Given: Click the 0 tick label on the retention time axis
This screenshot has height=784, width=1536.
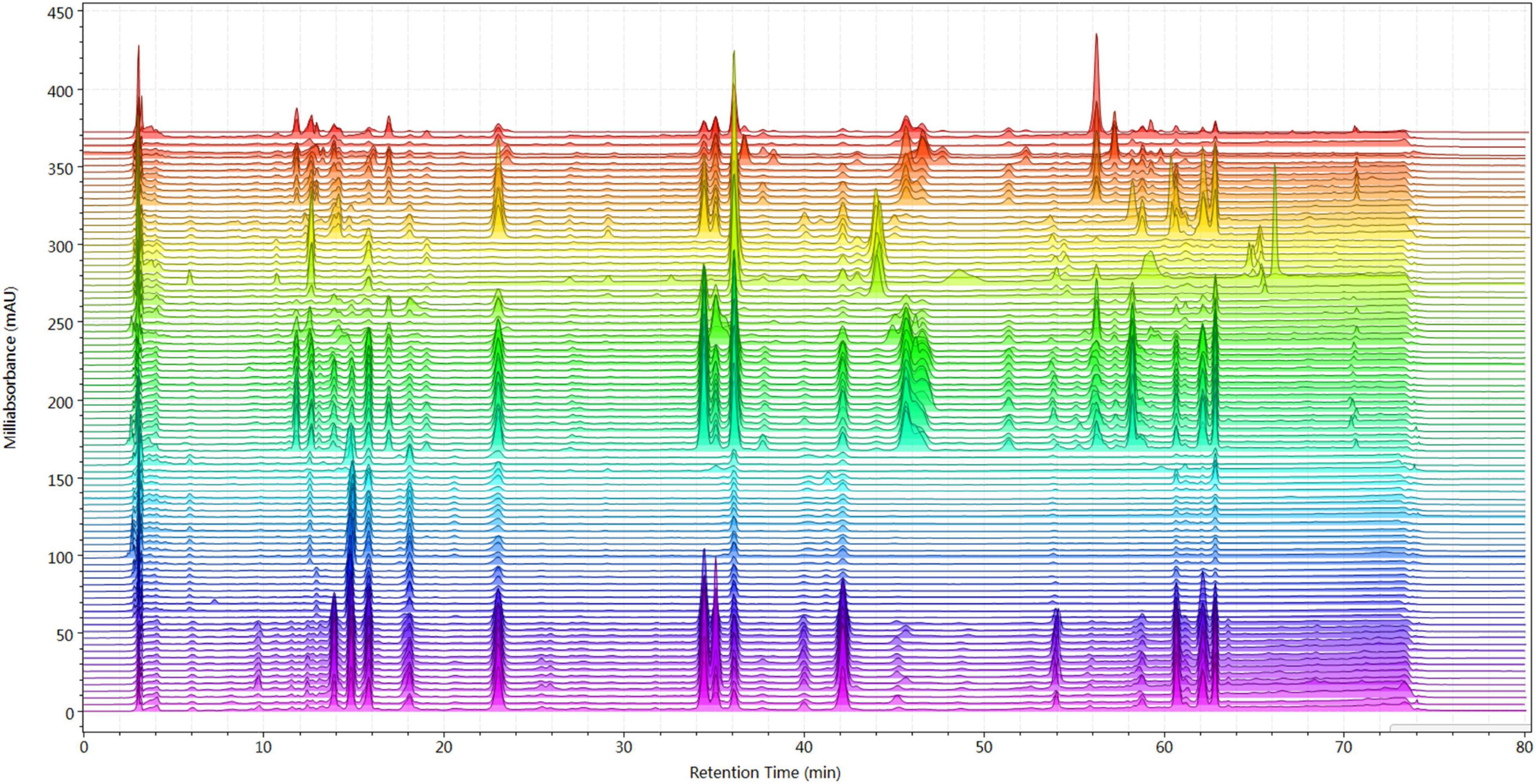Looking at the screenshot, I should point(84,746).
